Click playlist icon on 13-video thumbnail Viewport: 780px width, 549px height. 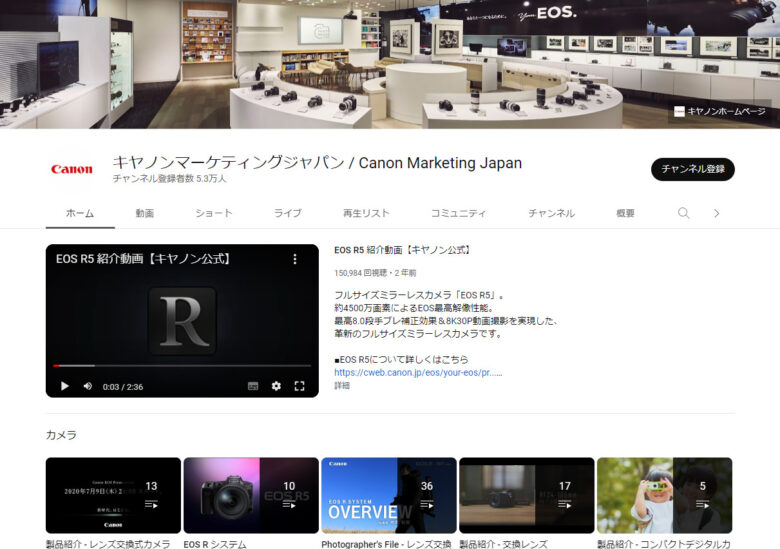tap(151, 504)
